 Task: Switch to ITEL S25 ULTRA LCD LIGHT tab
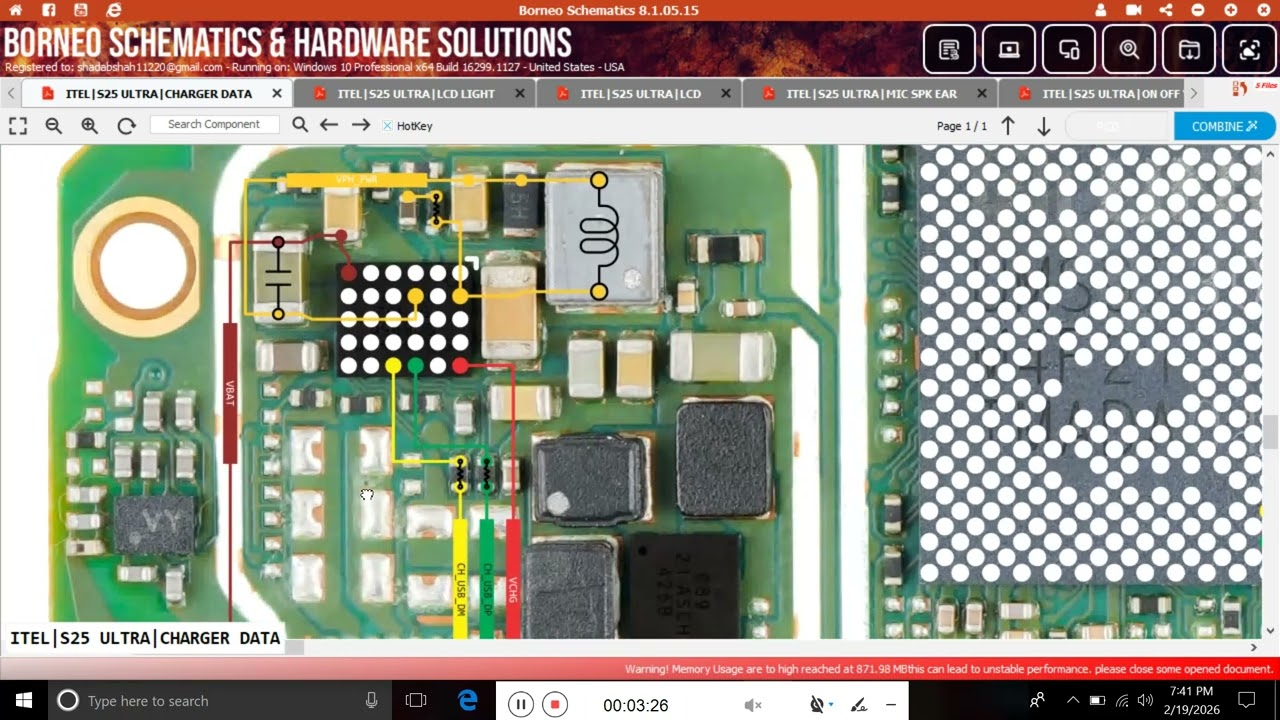pos(415,94)
